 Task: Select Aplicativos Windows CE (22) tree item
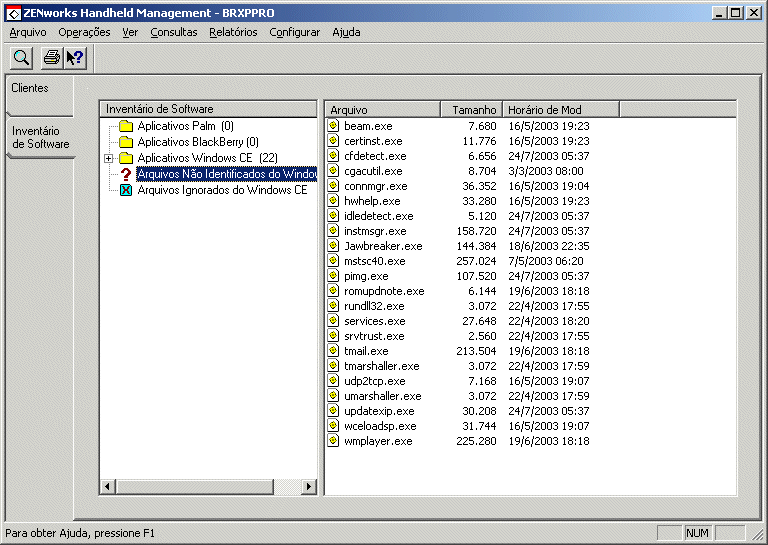click(208, 158)
